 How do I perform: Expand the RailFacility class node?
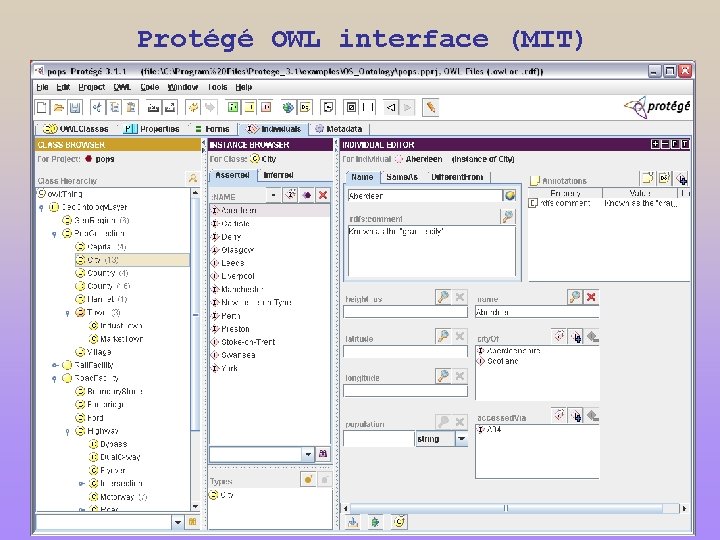coord(55,365)
